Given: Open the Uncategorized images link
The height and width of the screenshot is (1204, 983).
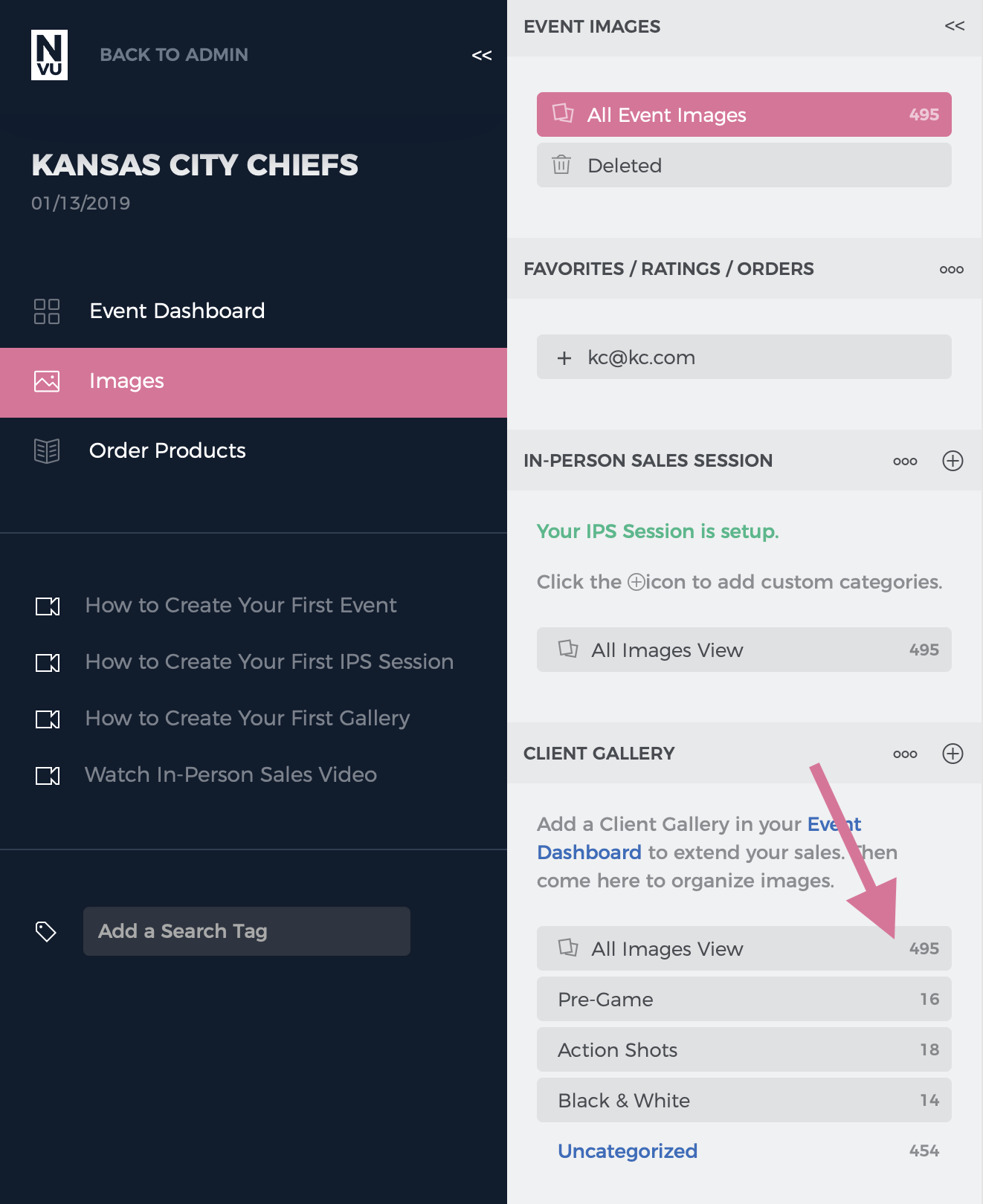Looking at the screenshot, I should click(628, 1151).
